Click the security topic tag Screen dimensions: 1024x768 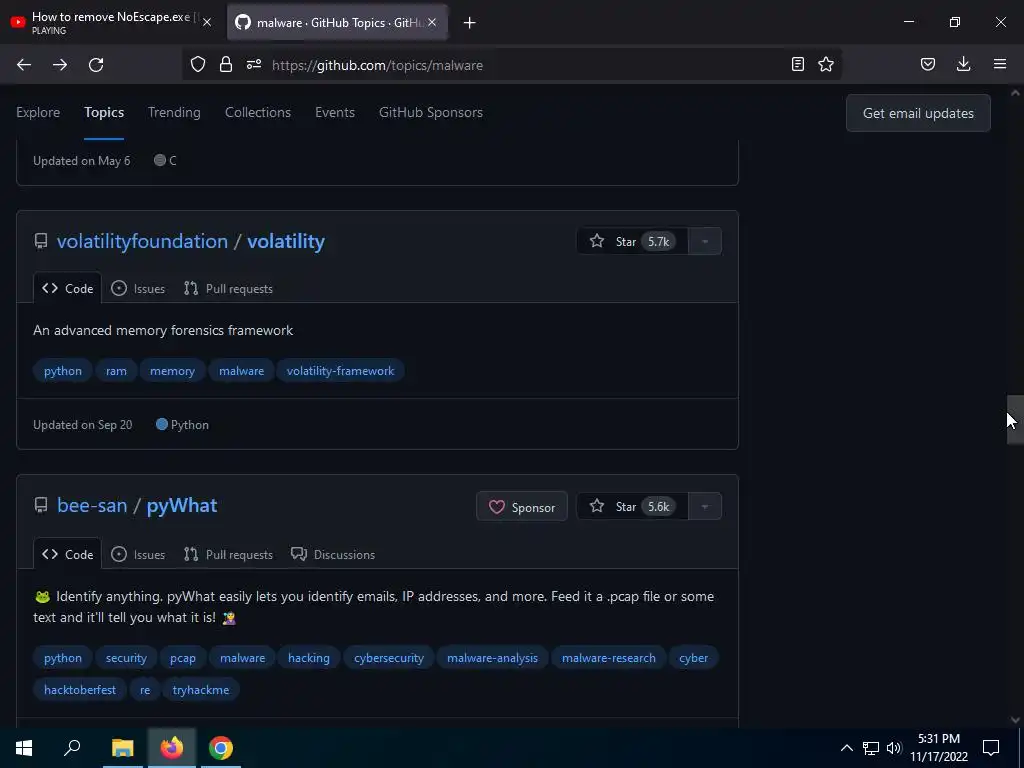[126, 658]
